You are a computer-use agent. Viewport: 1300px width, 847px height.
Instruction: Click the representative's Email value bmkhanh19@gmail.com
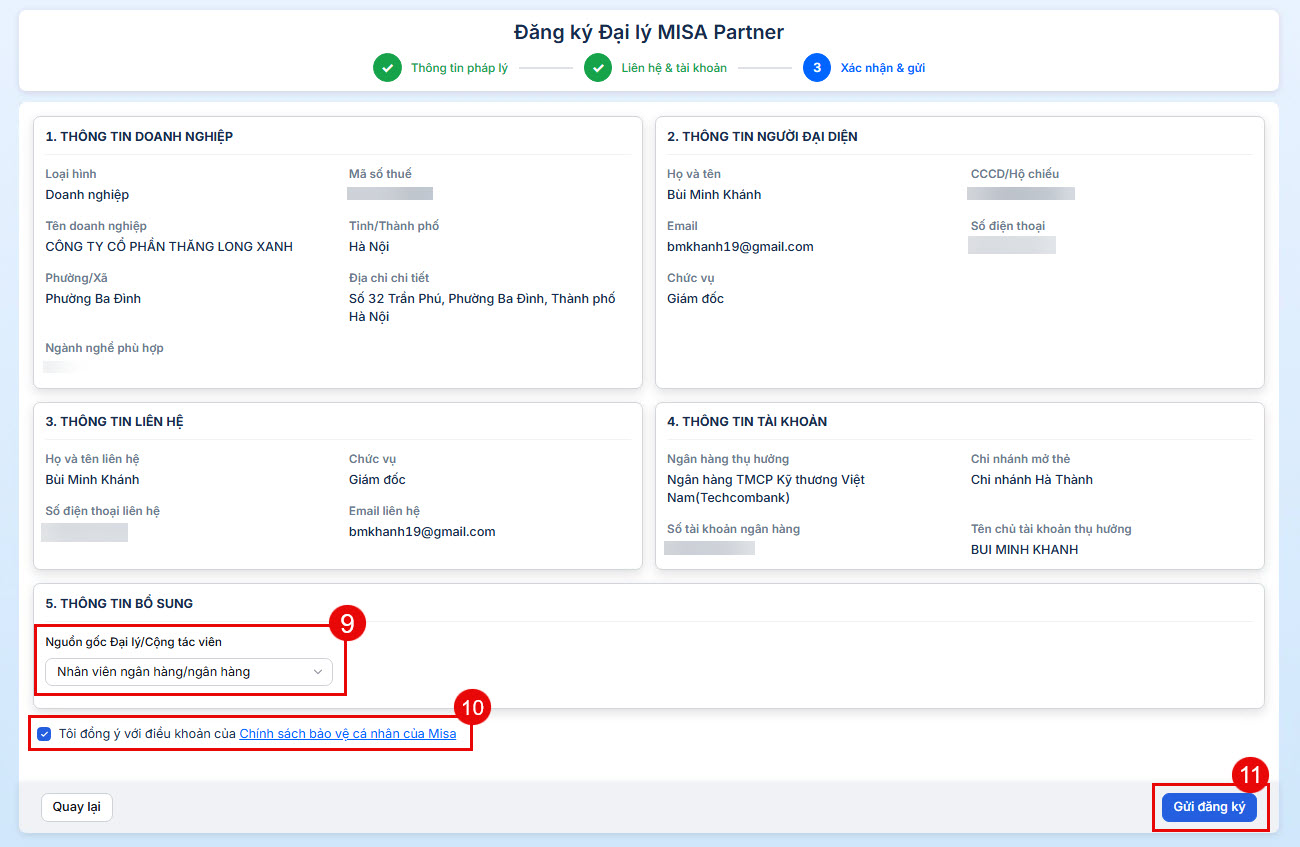point(740,247)
